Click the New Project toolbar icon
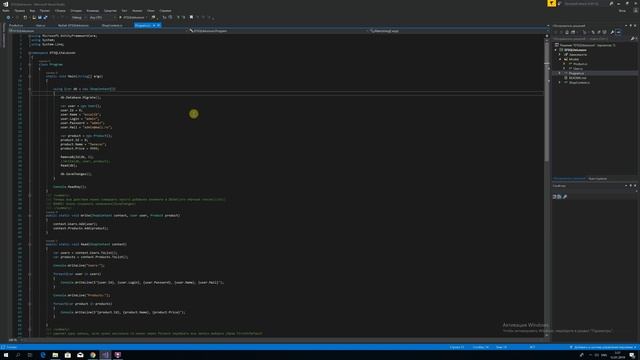 pyautogui.click(x=25, y=18)
